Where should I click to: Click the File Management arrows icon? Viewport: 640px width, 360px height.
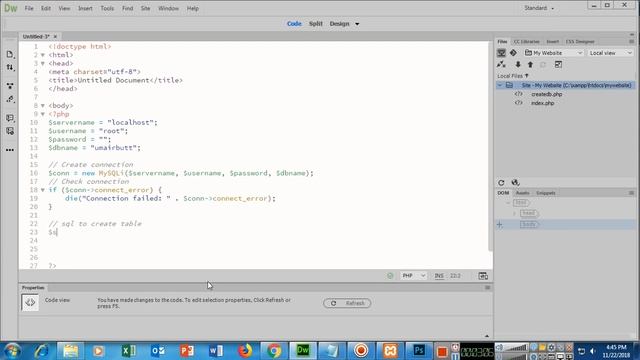pyautogui.click(x=10, y=67)
